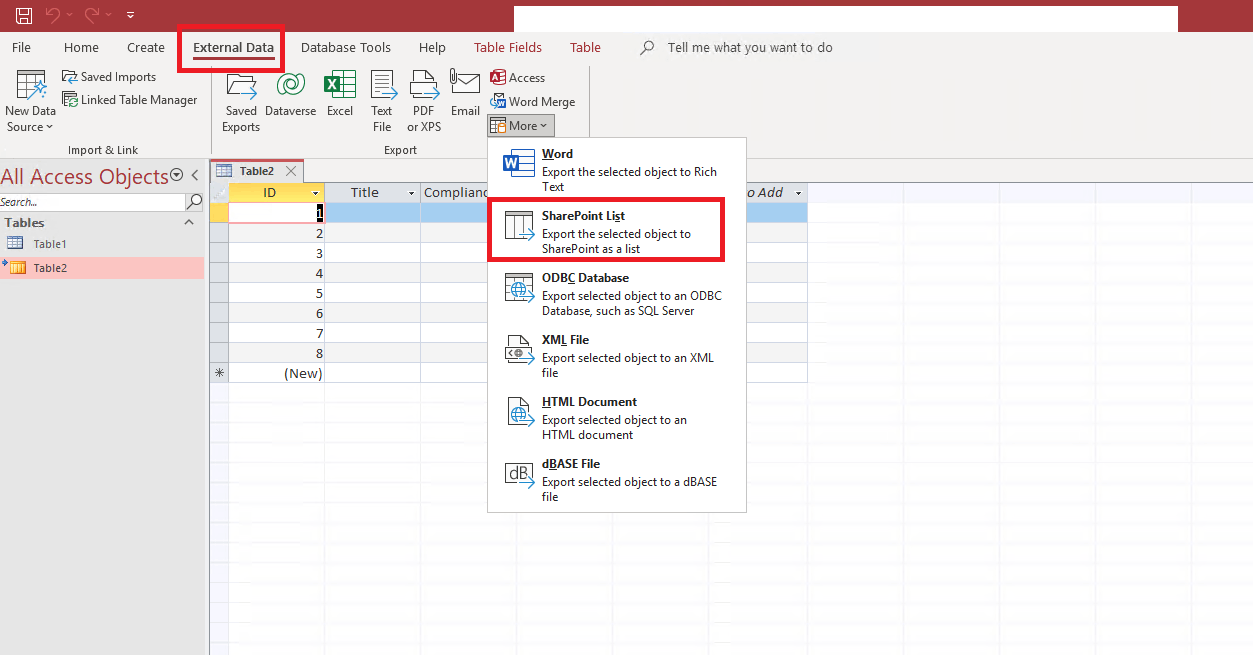The image size is (1253, 655).
Task: Choose ODBC Database export option
Action: 617,294
